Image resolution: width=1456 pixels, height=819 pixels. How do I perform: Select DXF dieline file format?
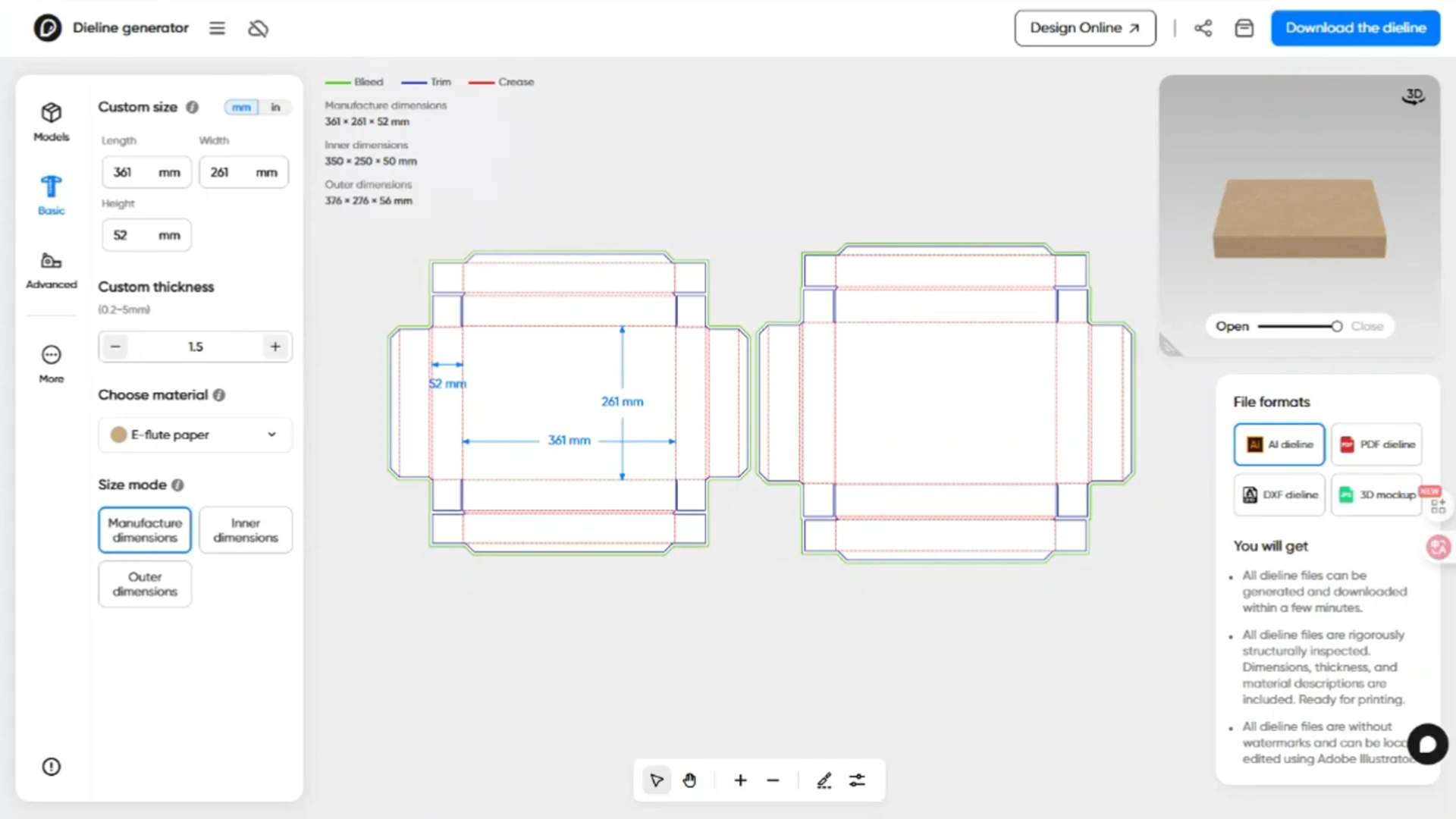[1279, 494]
